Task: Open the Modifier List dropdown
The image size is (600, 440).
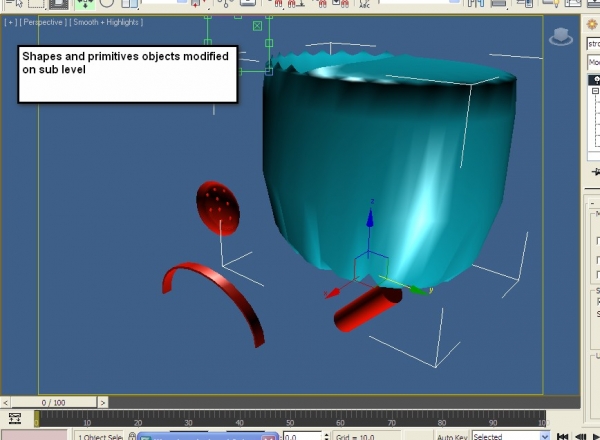Action: click(x=593, y=62)
